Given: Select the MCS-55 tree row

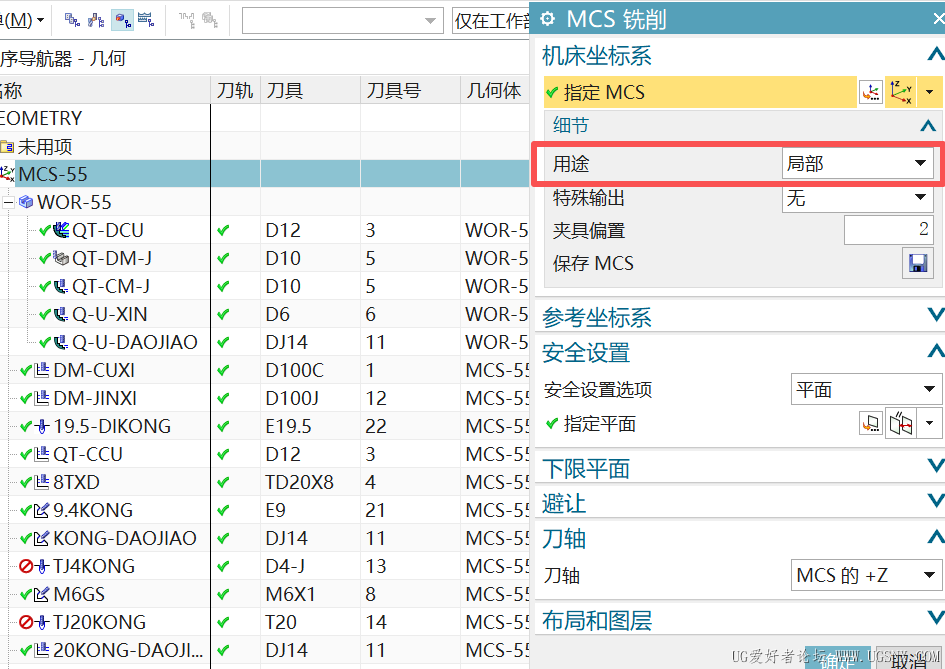Looking at the screenshot, I should (x=264, y=174).
